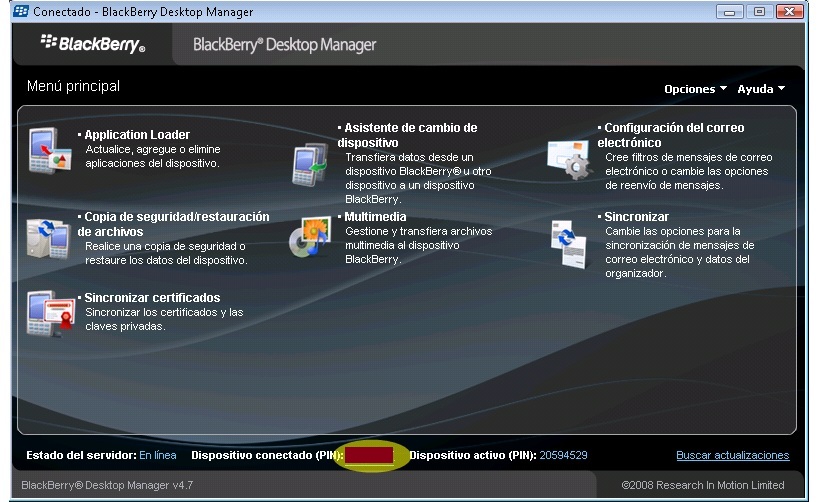Click the Menú principal title
Viewport: 819px width, 502px height.
pyautogui.click(x=73, y=86)
